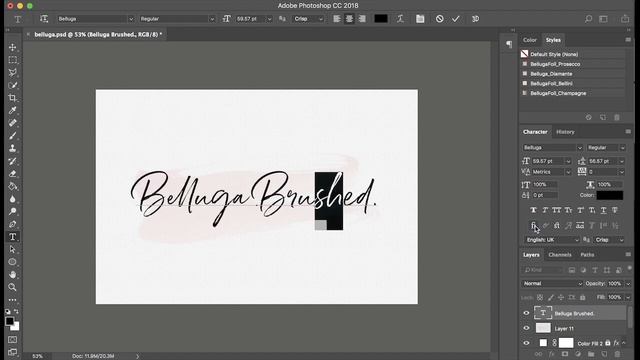Switch to the History tab
Viewport: 640px width, 360px height.
click(x=565, y=132)
